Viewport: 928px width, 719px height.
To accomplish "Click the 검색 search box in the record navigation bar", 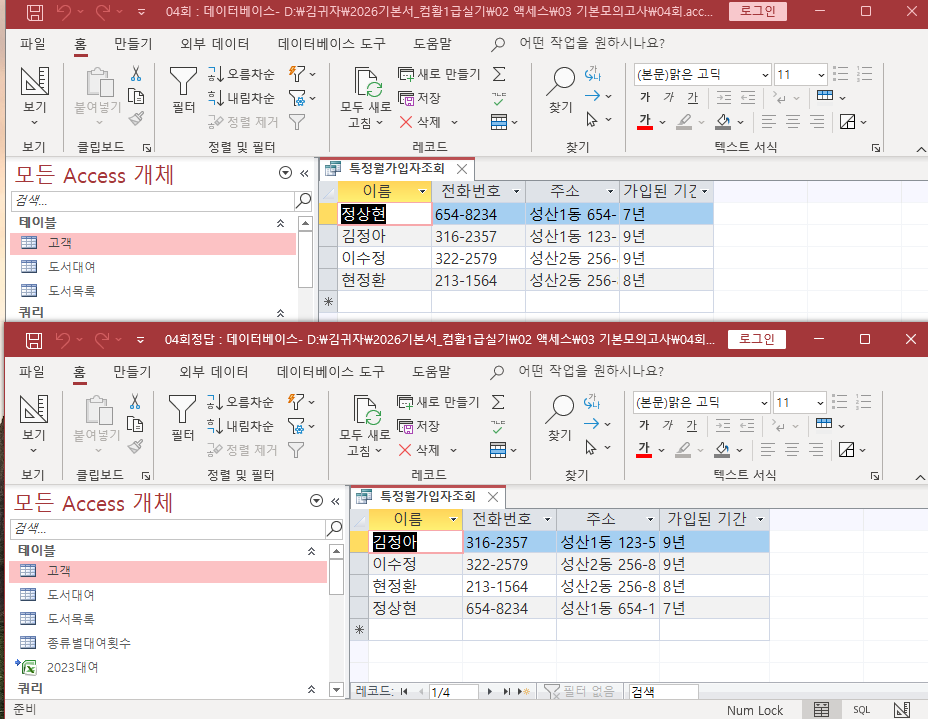I will pyautogui.click(x=660, y=691).
